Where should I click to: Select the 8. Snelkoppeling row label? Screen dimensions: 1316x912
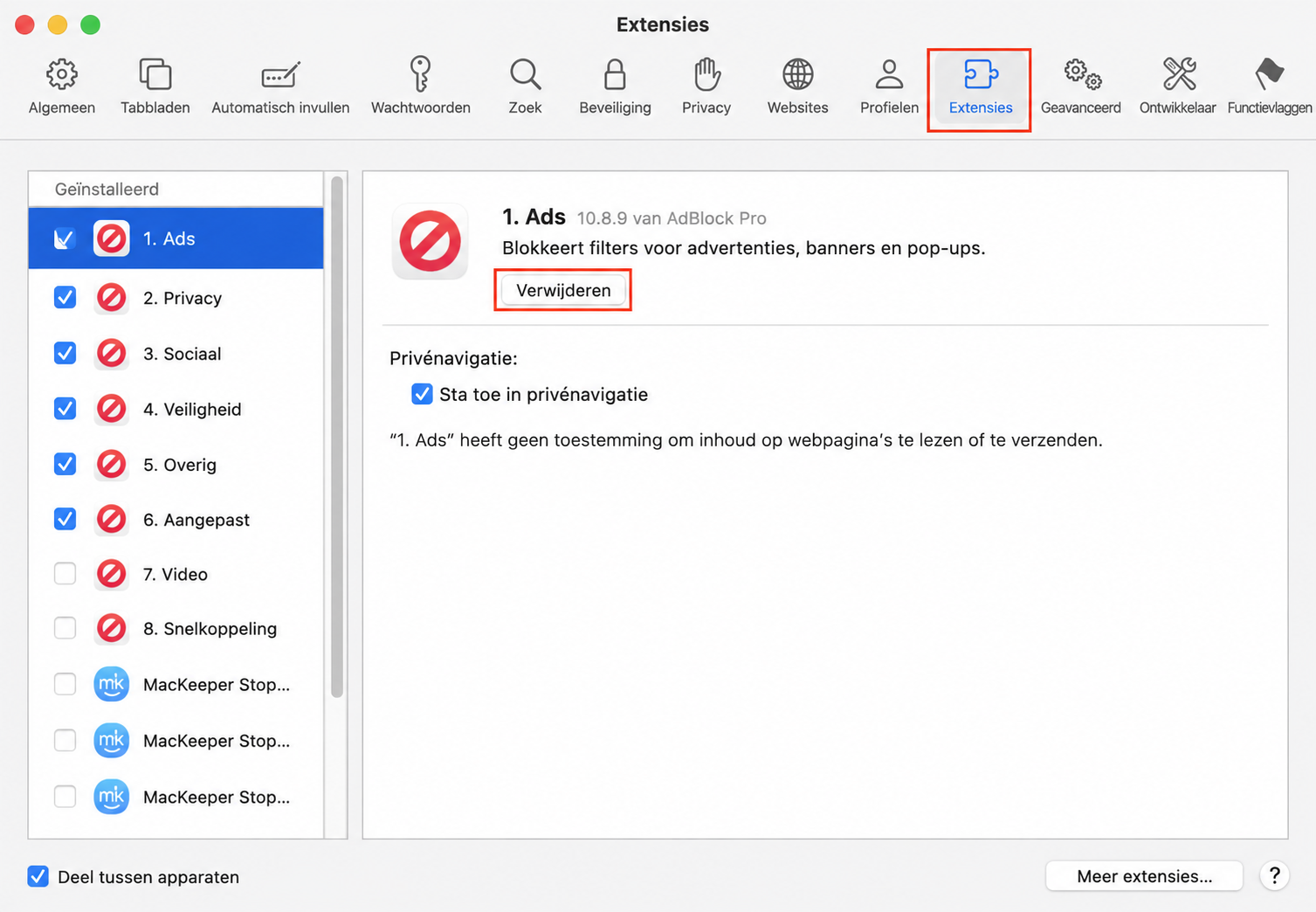pyautogui.click(x=210, y=628)
